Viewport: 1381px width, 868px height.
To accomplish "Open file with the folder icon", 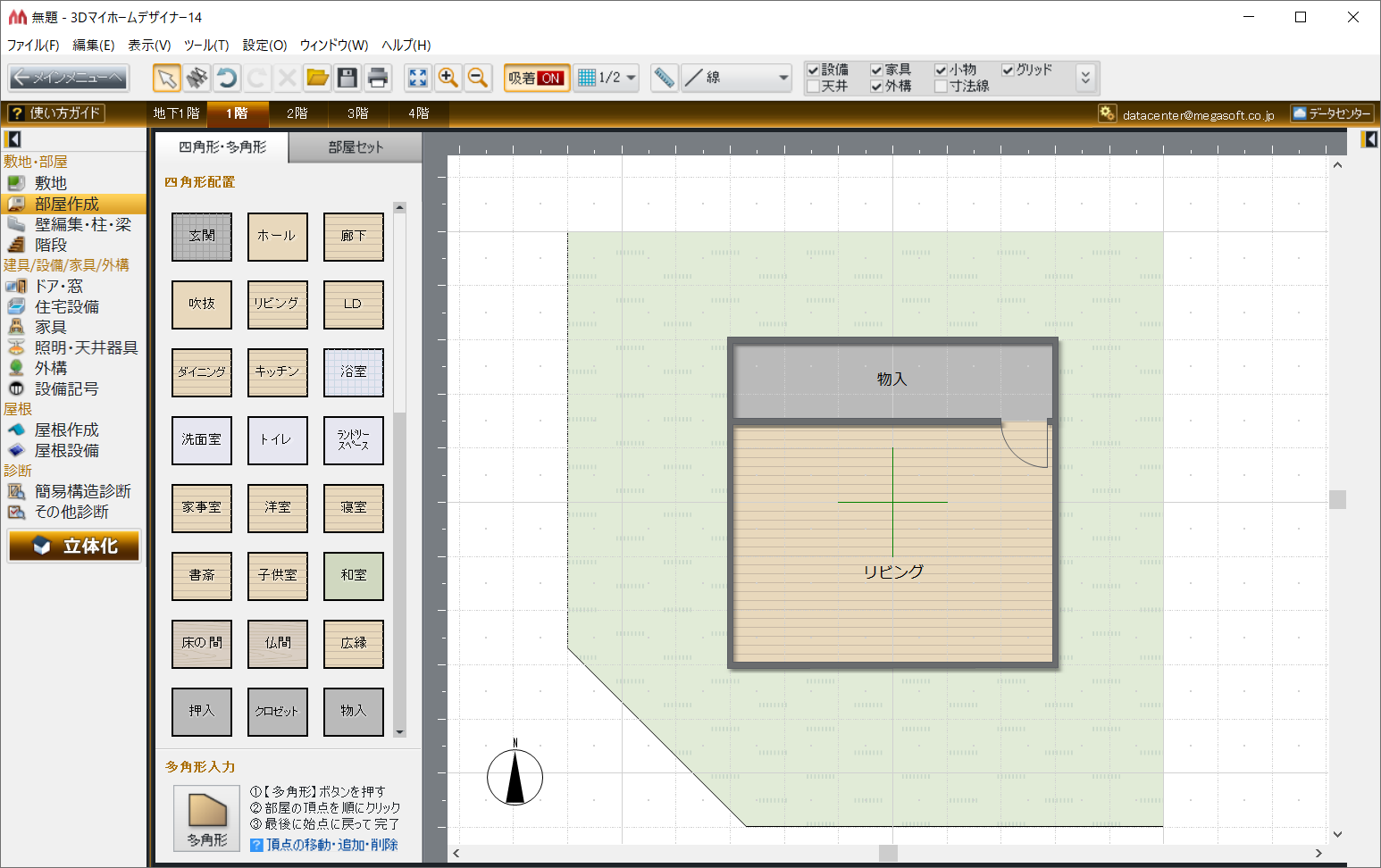I will coord(317,79).
